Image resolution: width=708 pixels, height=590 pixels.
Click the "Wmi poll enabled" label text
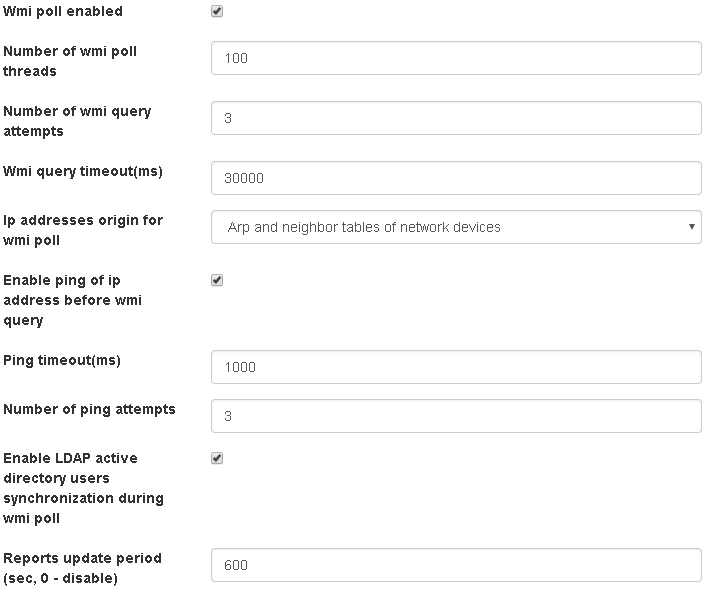point(63,11)
